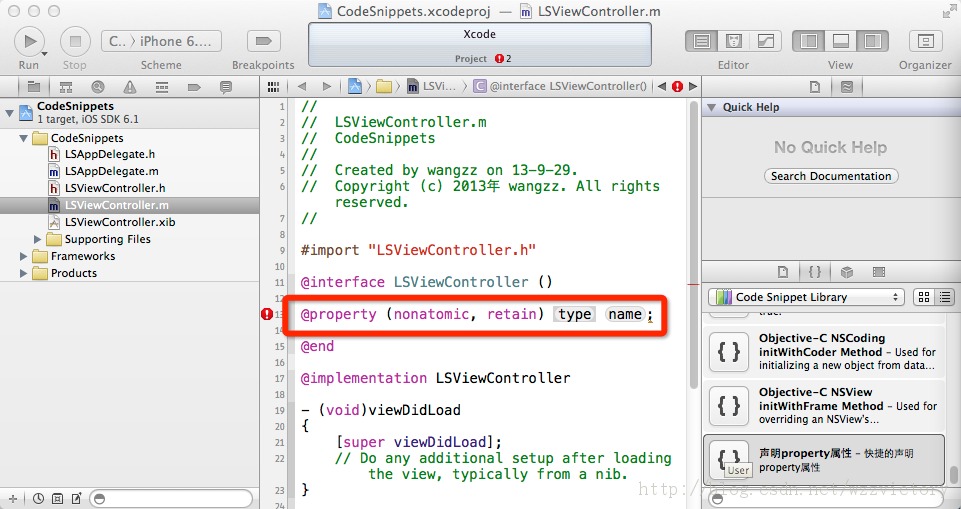This screenshot has width=961, height=509.
Task: Click the Run button
Action: coord(29,41)
